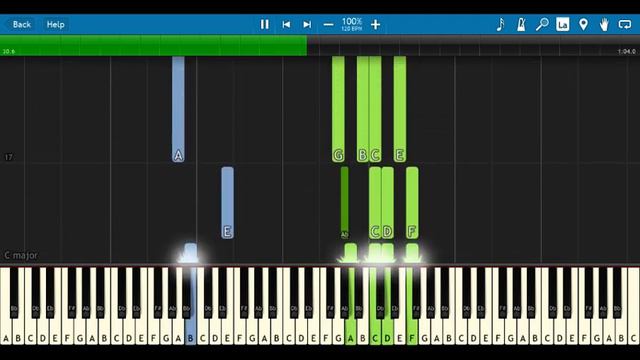Pause the song playback

(x=264, y=24)
